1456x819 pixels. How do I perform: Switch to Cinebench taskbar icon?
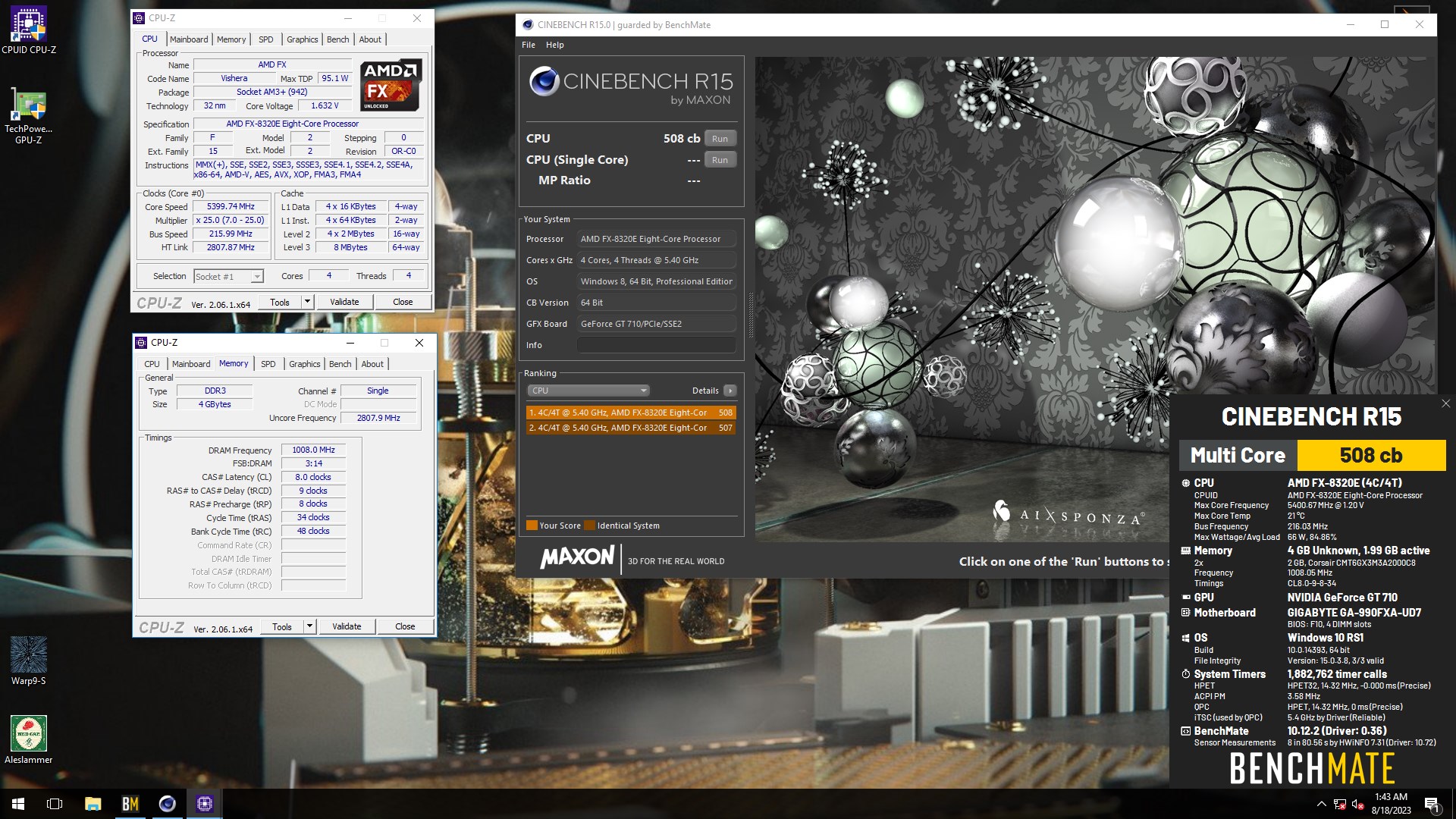point(167,804)
